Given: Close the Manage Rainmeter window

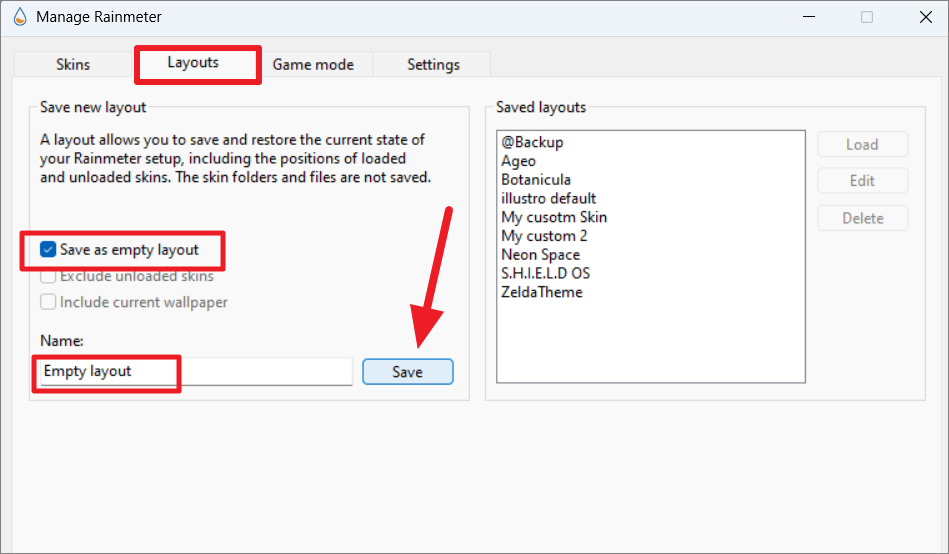Looking at the screenshot, I should click(925, 17).
